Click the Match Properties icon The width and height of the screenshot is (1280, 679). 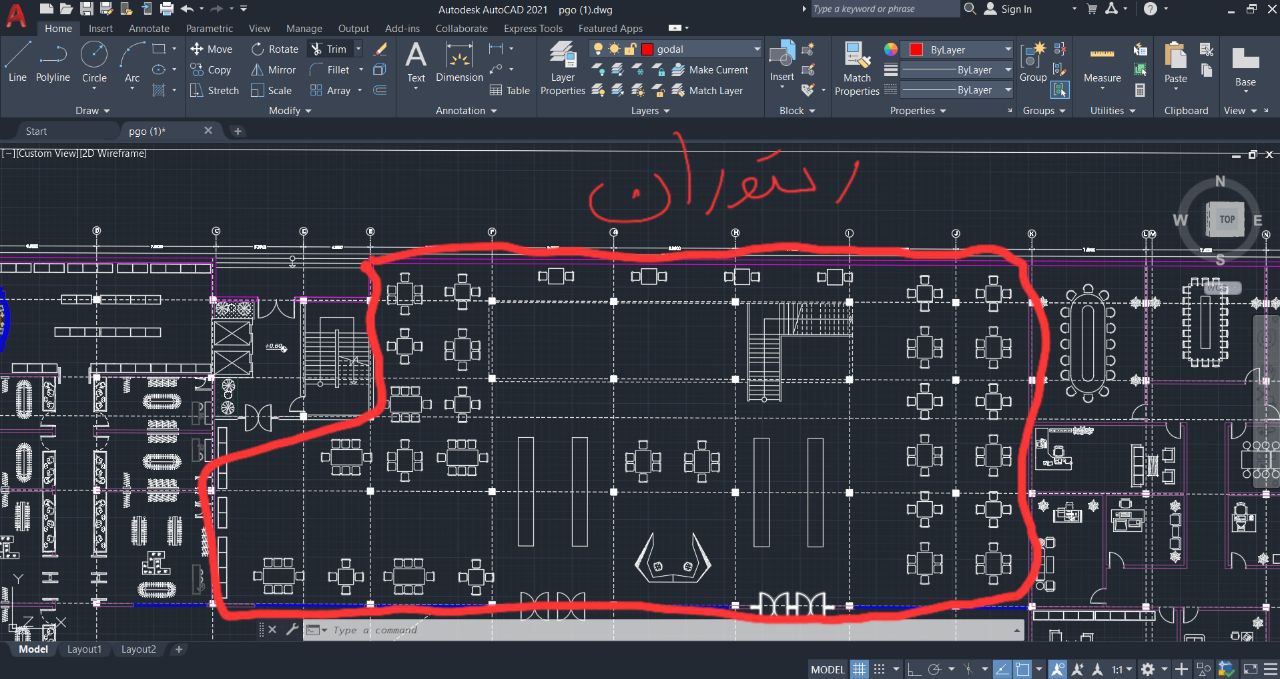857,68
